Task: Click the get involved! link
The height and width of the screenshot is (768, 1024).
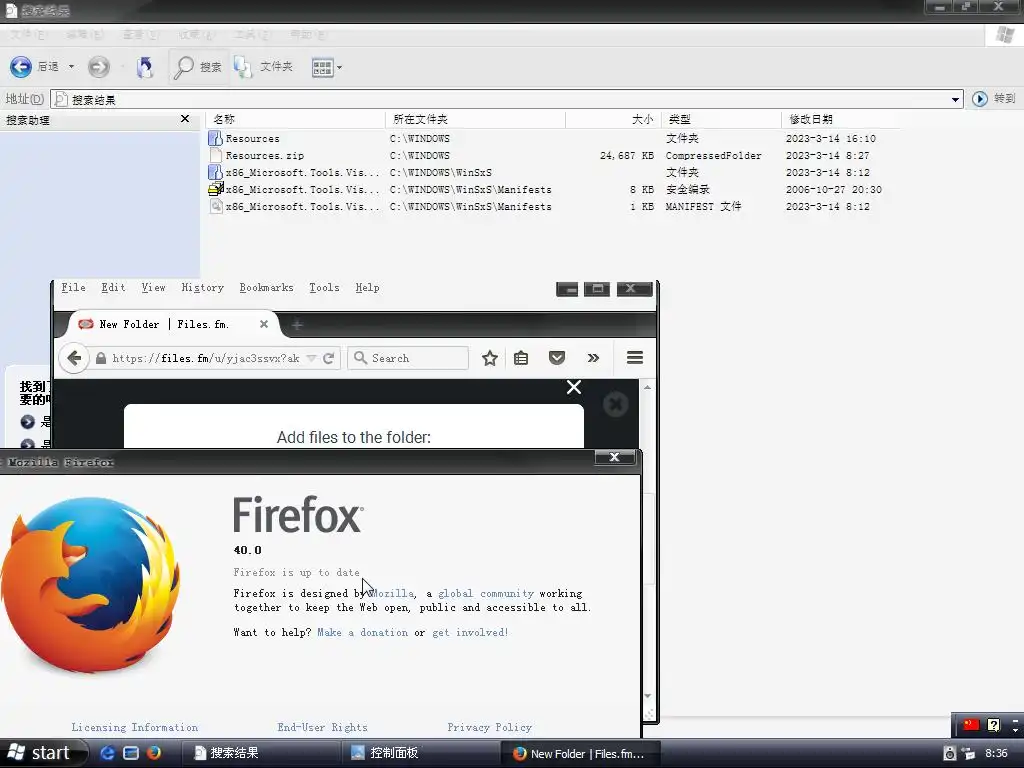Action: [470, 632]
